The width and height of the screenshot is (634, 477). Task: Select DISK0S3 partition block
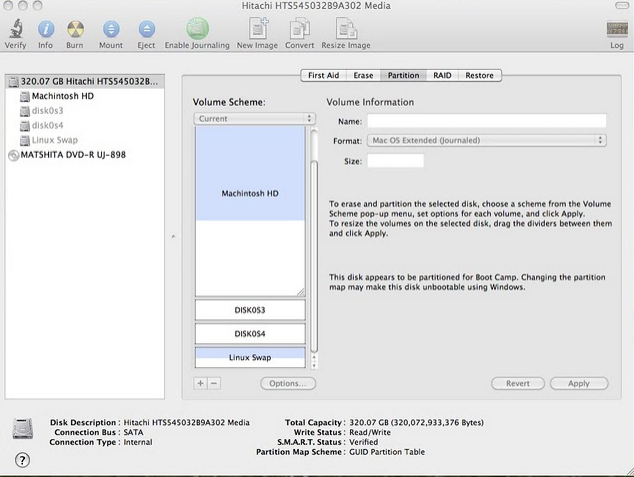pos(250,310)
